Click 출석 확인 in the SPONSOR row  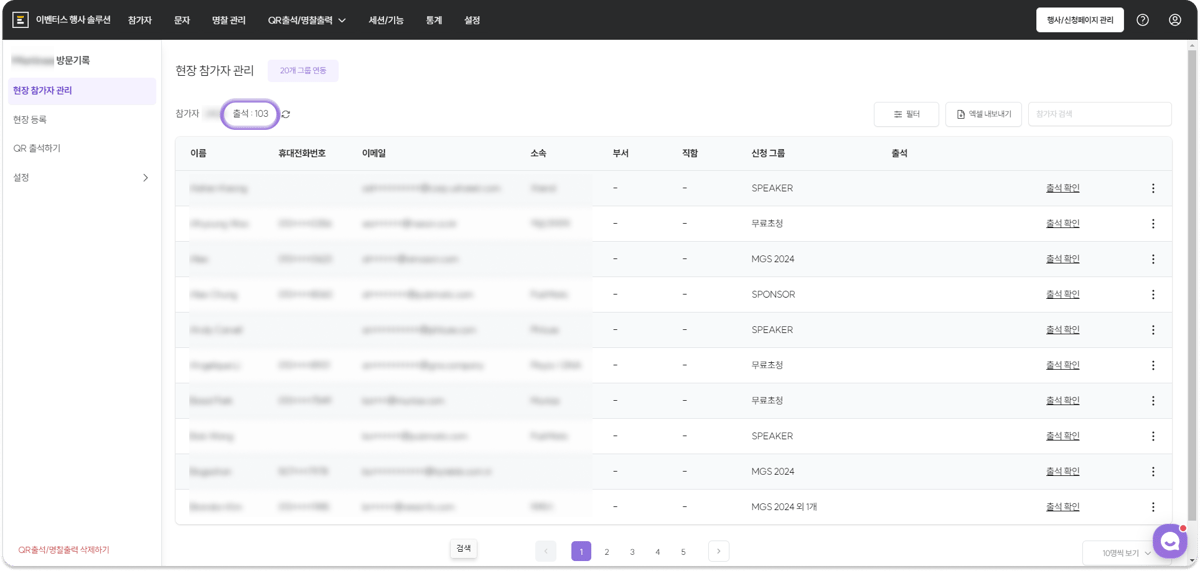(1062, 294)
